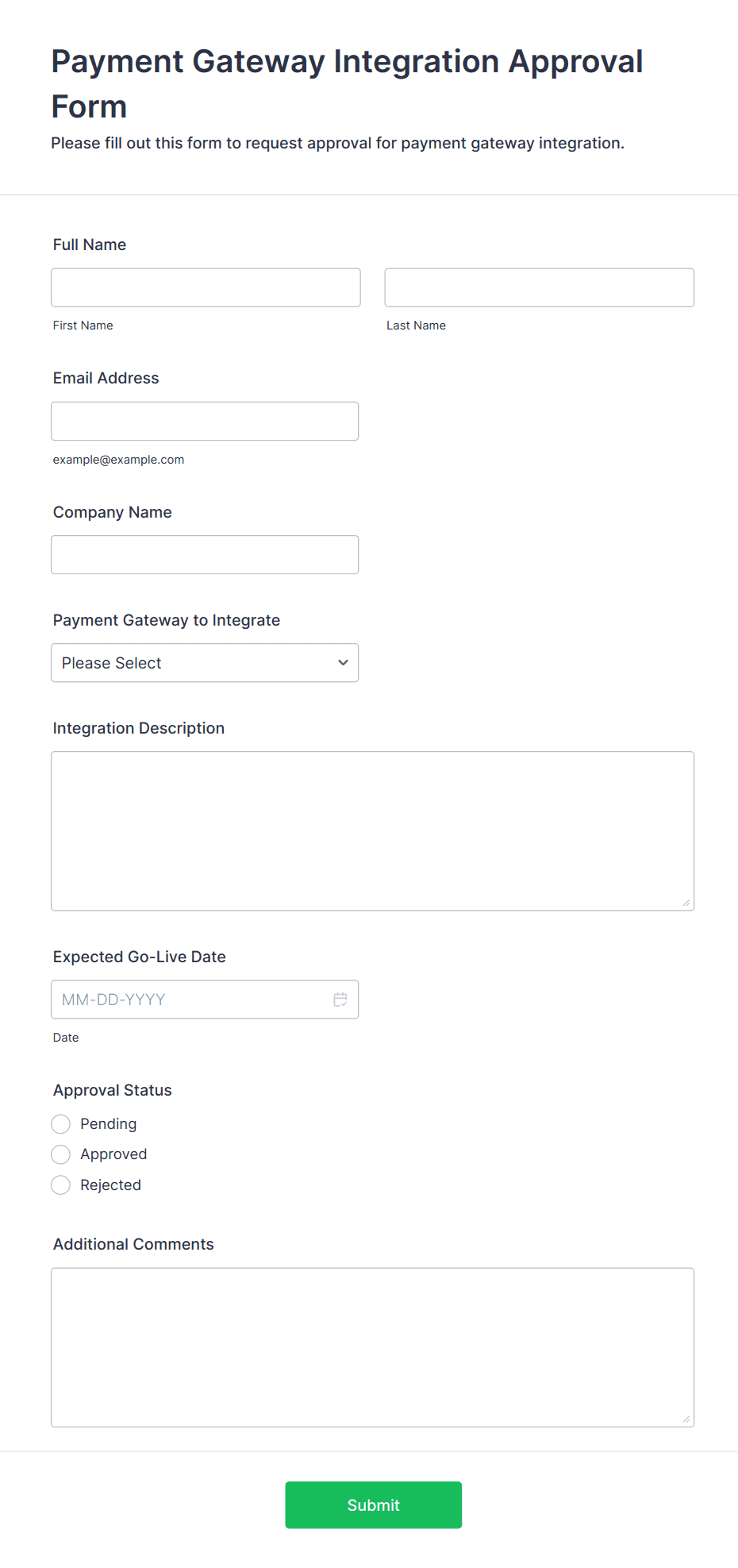Select the Email Address input box
Viewport: 738px width, 1568px height.
[205, 422]
